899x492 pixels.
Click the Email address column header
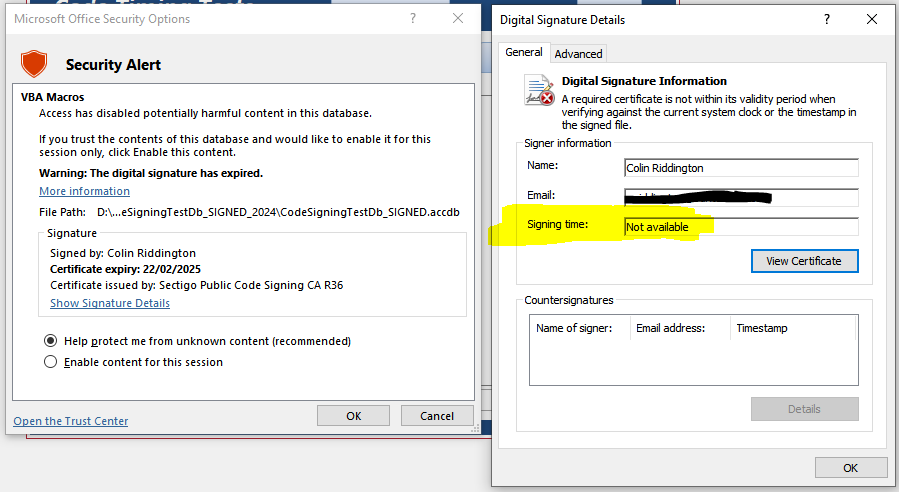click(680, 328)
